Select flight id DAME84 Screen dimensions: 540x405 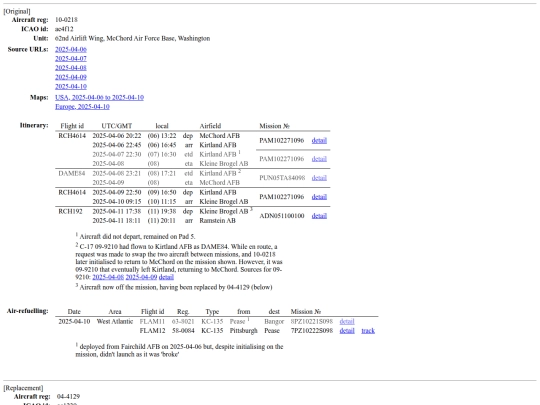pos(72,173)
